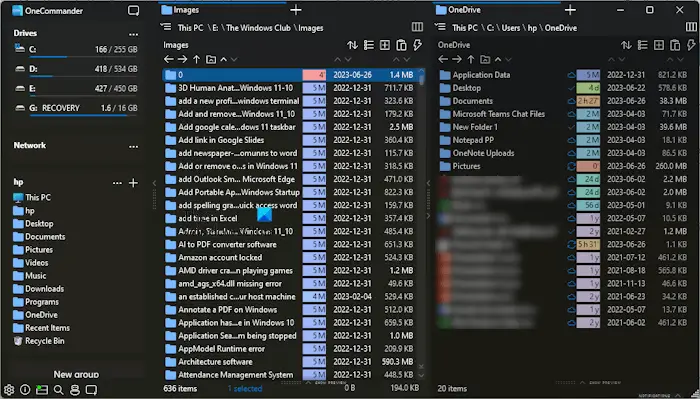Click the speech-bubble icon in bottom toolbar
The image size is (700, 399).
[x=92, y=390]
